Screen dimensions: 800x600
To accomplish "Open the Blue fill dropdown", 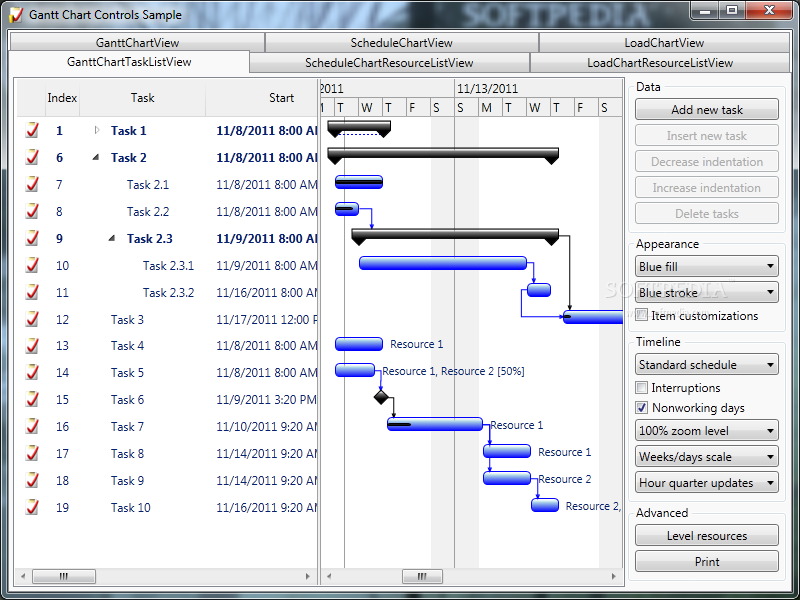I will tap(707, 266).
